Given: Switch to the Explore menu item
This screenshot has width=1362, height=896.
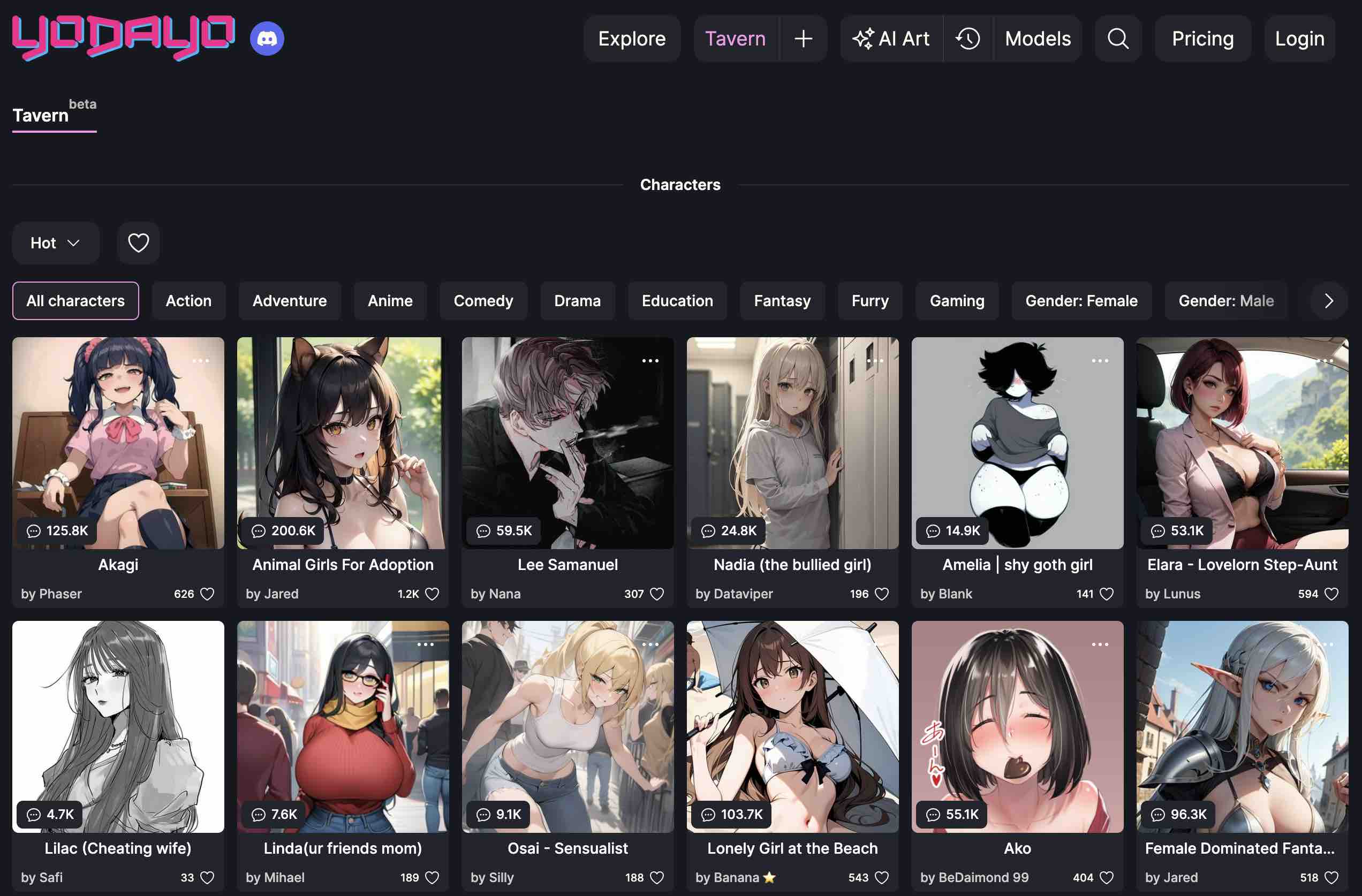Looking at the screenshot, I should tap(632, 39).
